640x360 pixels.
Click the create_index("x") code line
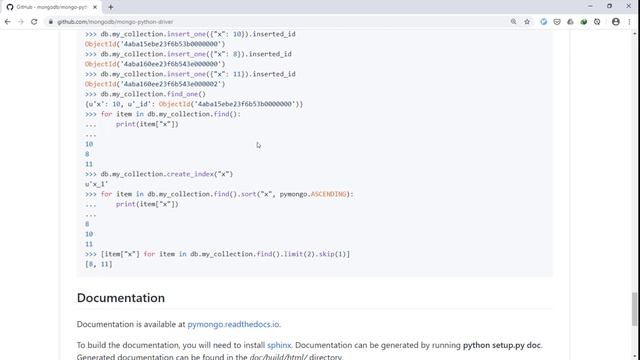coord(159,174)
